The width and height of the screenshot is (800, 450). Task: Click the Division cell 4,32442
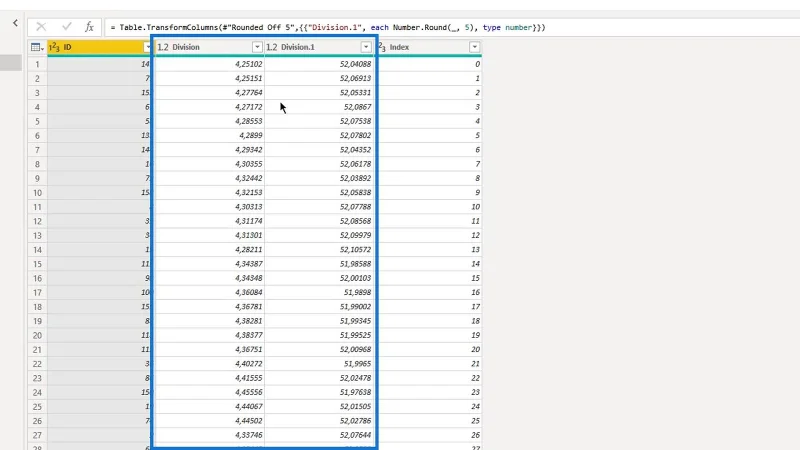209,178
